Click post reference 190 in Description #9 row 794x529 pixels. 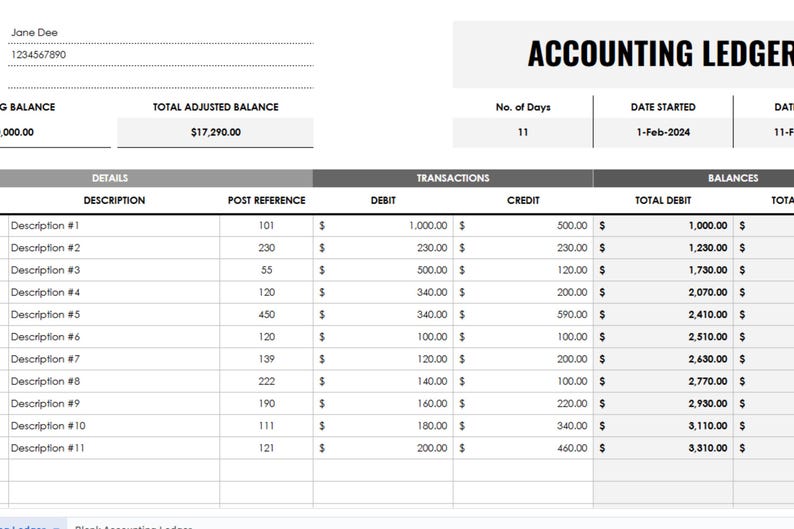266,404
